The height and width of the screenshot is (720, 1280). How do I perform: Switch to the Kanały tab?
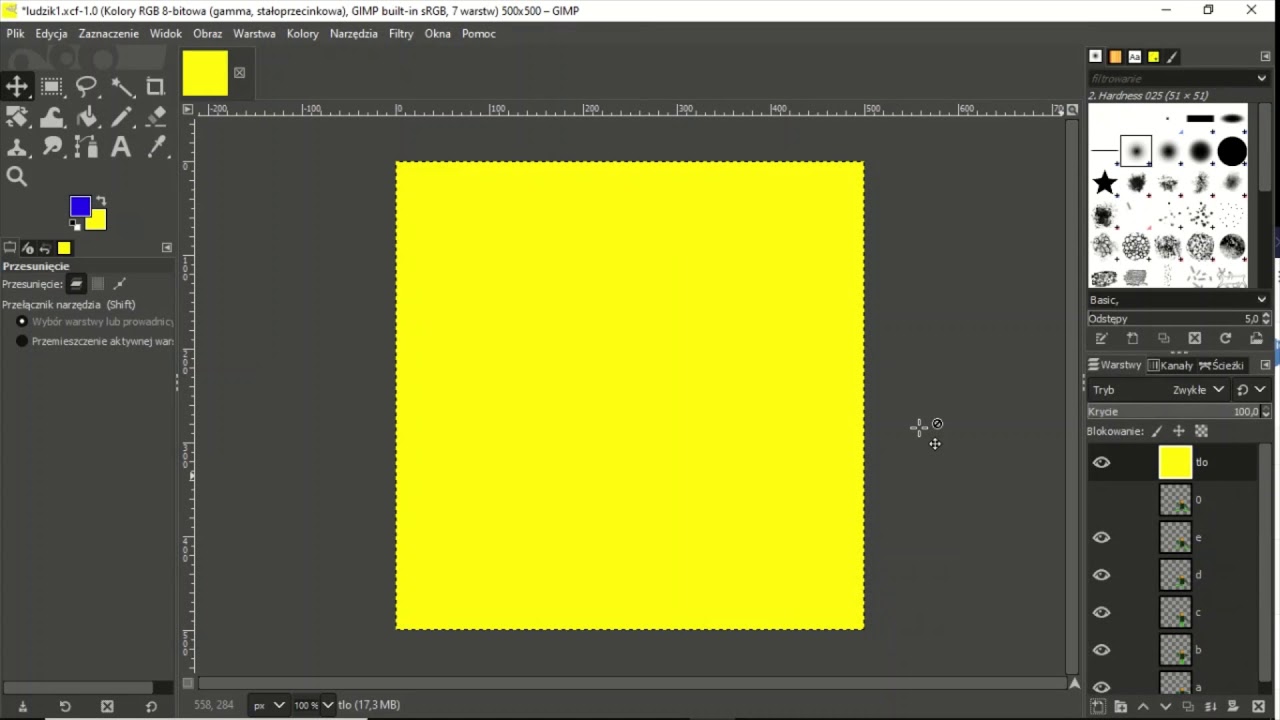tap(1170, 365)
